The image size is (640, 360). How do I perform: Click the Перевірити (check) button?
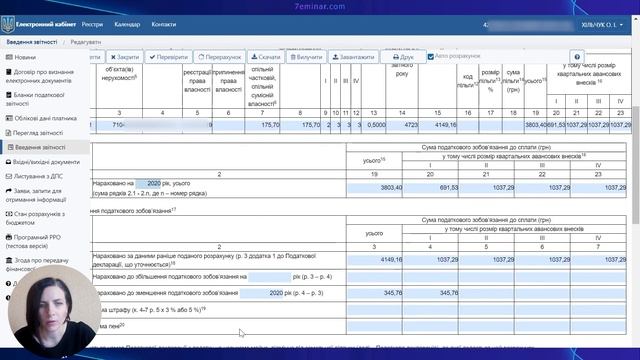click(x=168, y=57)
